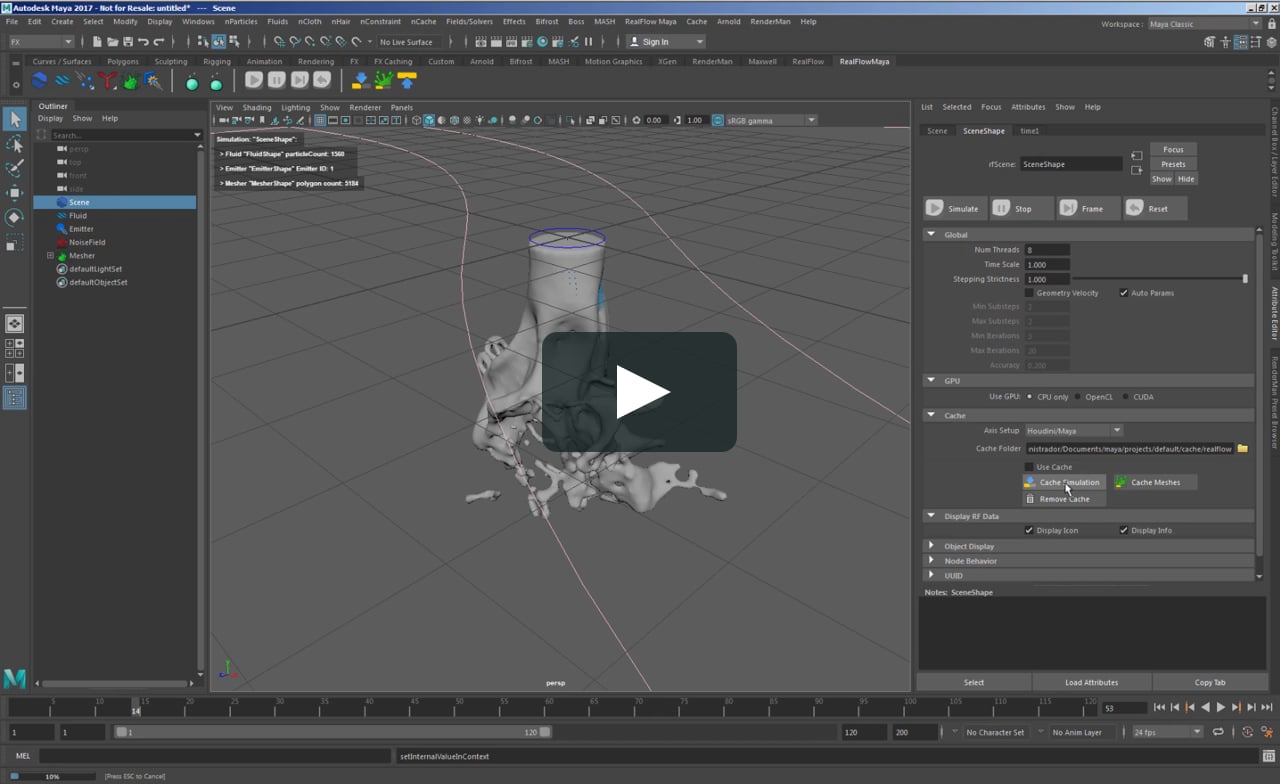Open the 24 fps frame rate dropdown
This screenshot has width=1280, height=784.
pos(1167,732)
